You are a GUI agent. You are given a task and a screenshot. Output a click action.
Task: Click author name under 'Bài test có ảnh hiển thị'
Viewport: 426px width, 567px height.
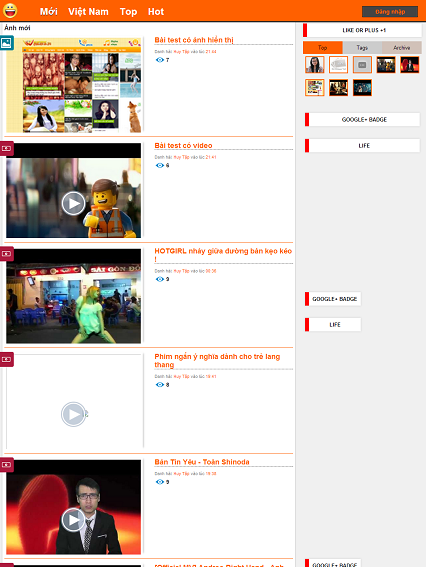[182, 52]
